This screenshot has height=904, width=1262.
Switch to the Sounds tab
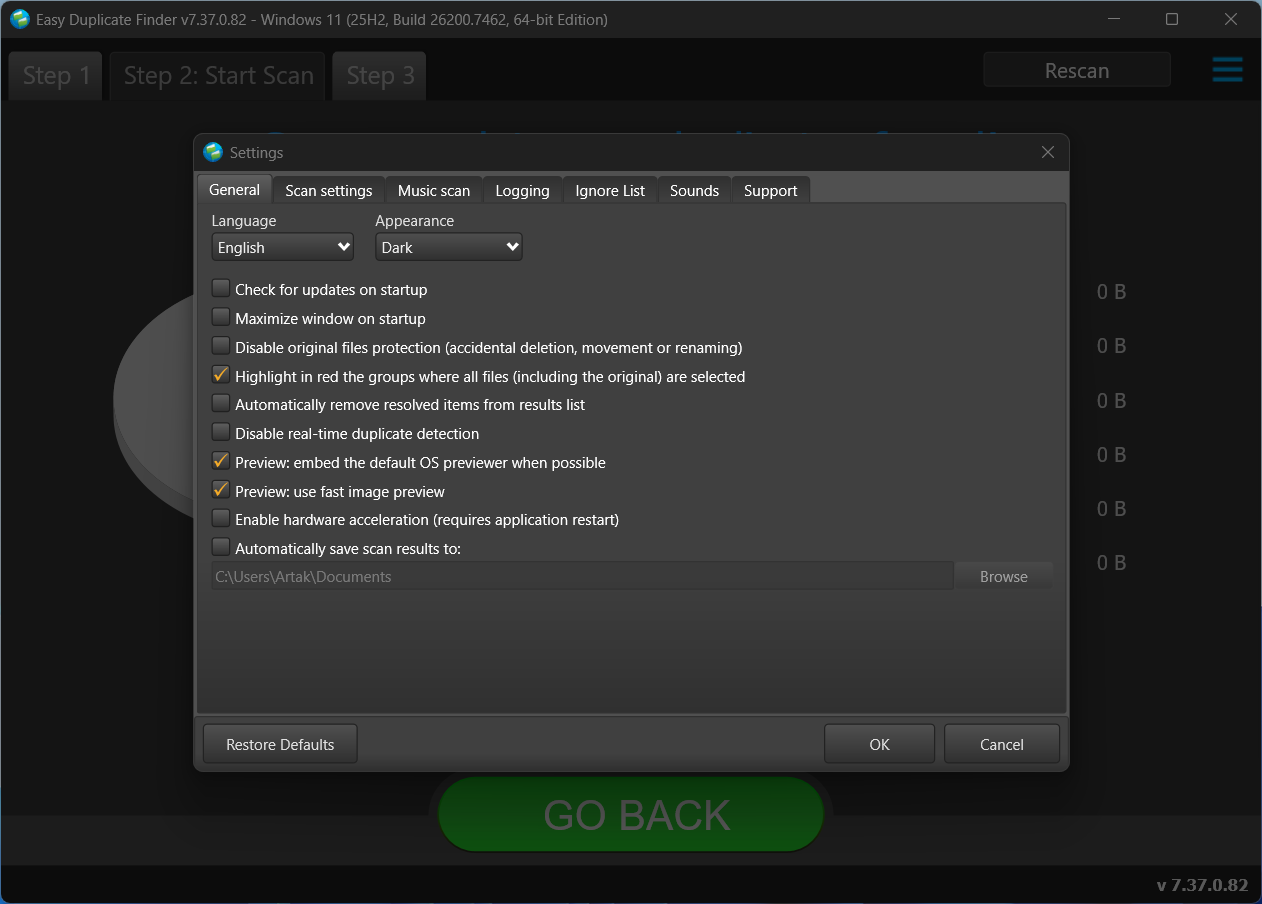[x=694, y=190]
